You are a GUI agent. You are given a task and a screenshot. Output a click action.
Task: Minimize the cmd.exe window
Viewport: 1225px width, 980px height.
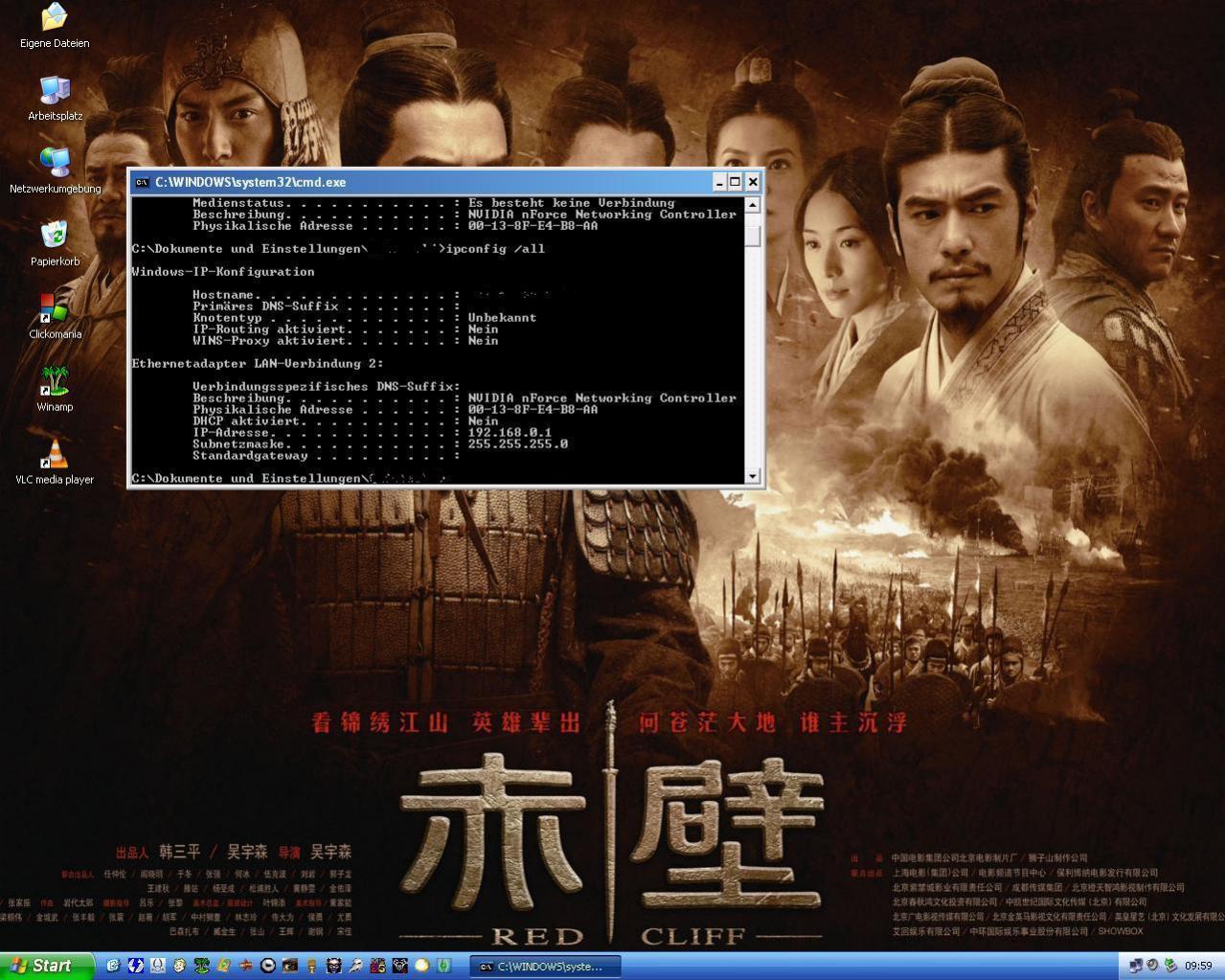pyautogui.click(x=719, y=182)
